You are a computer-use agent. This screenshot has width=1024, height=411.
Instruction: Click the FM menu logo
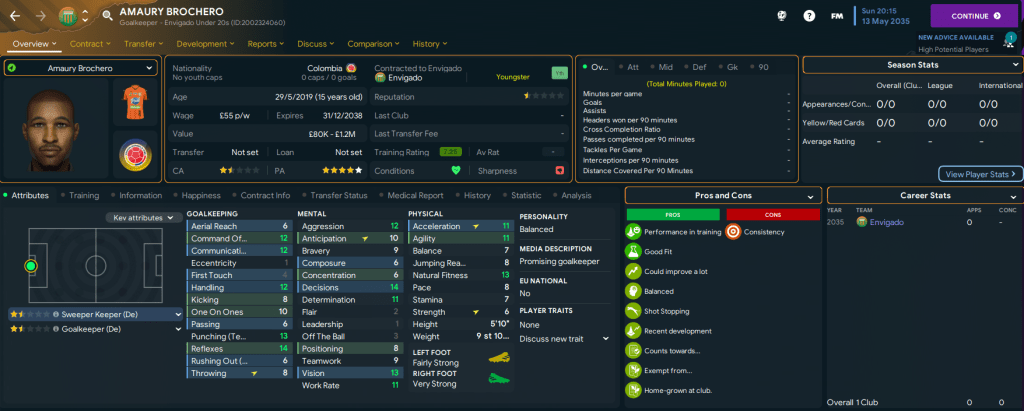coord(836,16)
